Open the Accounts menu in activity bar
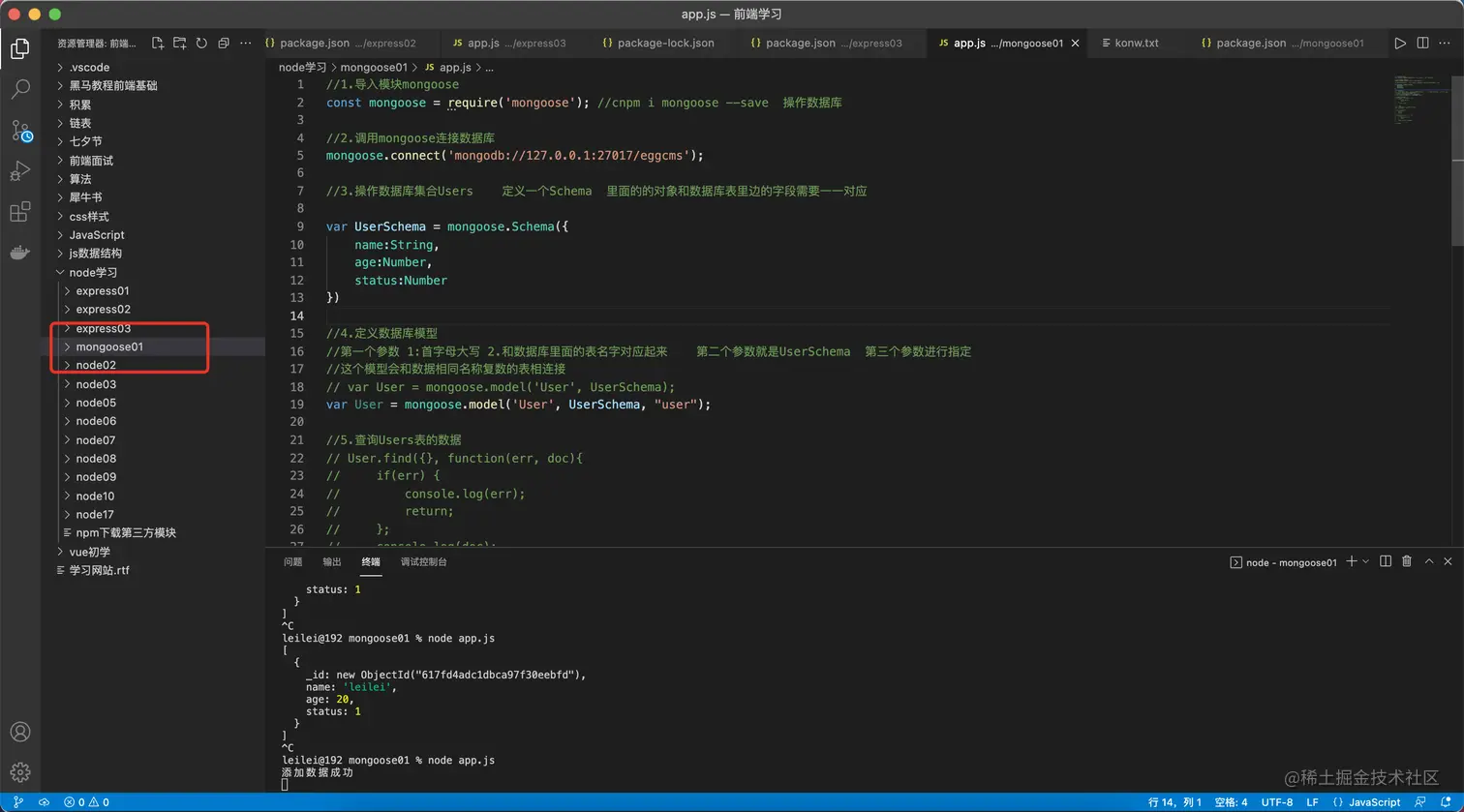The width and height of the screenshot is (1464, 812). click(x=19, y=732)
